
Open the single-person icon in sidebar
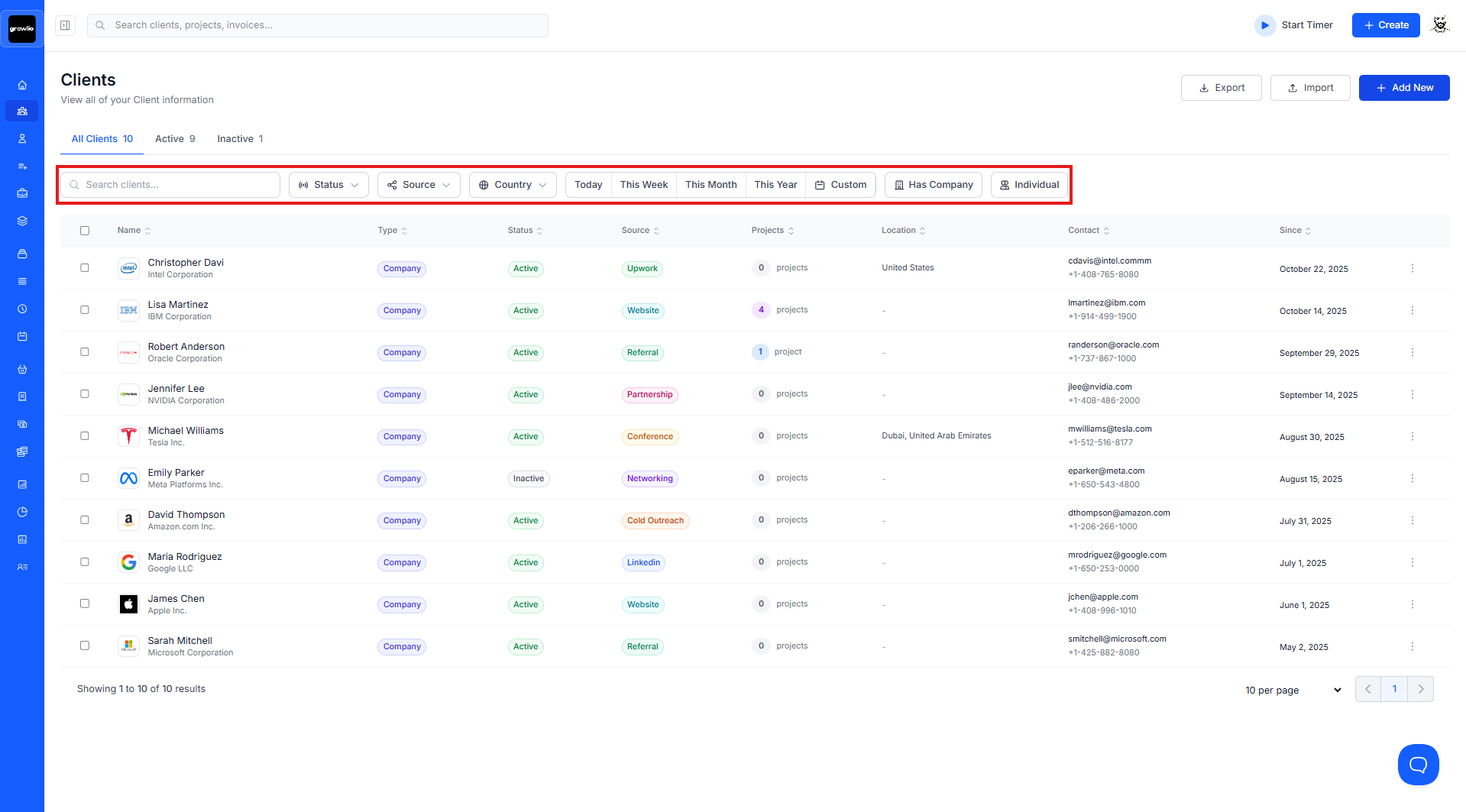[x=22, y=139]
